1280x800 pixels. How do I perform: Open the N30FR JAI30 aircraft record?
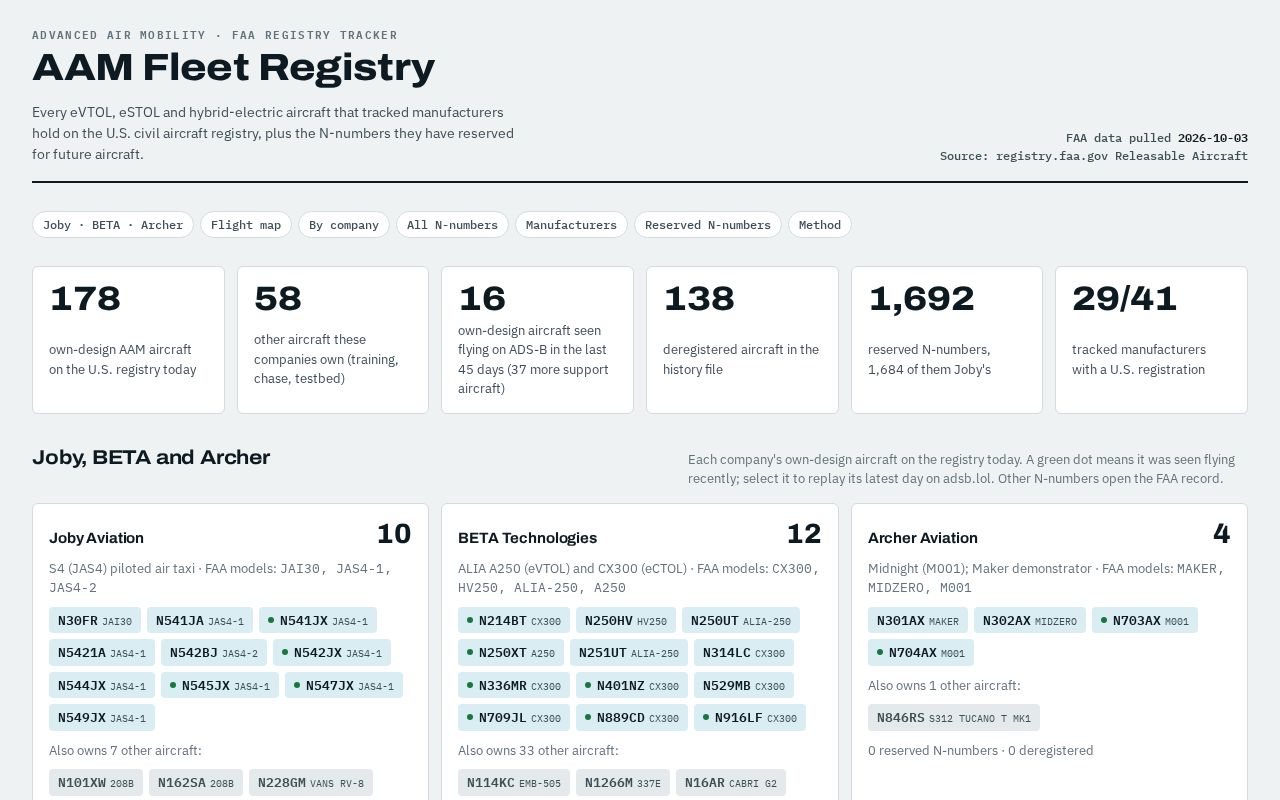(95, 620)
